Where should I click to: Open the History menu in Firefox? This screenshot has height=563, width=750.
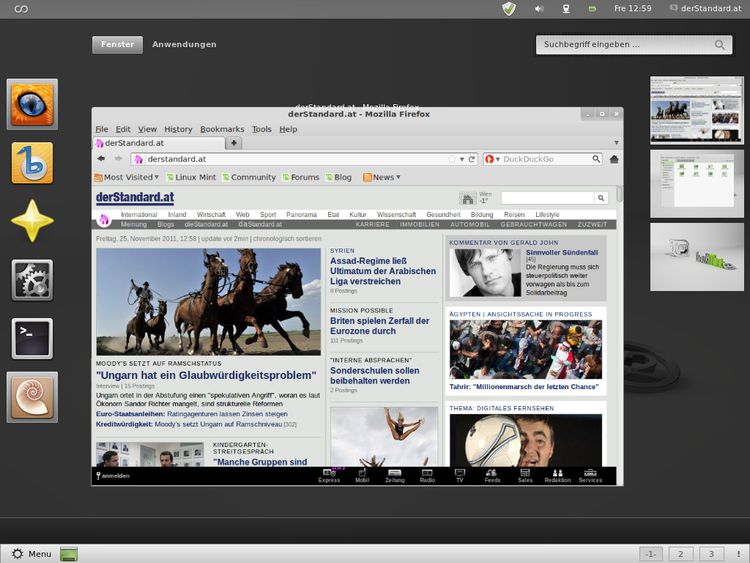tap(178, 129)
